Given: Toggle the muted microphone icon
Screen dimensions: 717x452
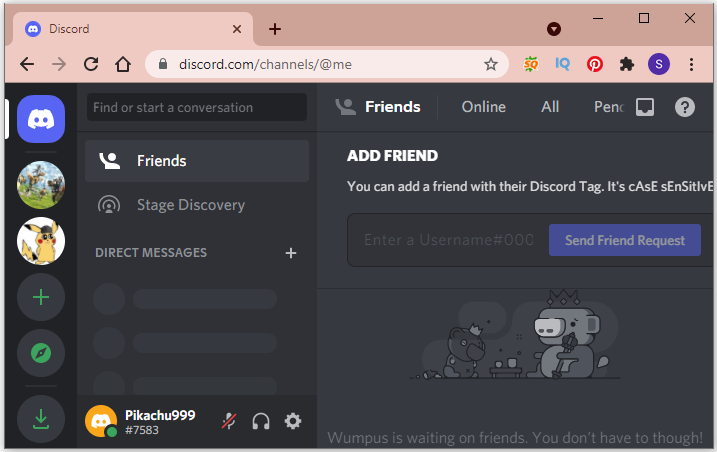Looking at the screenshot, I should pyautogui.click(x=229, y=421).
